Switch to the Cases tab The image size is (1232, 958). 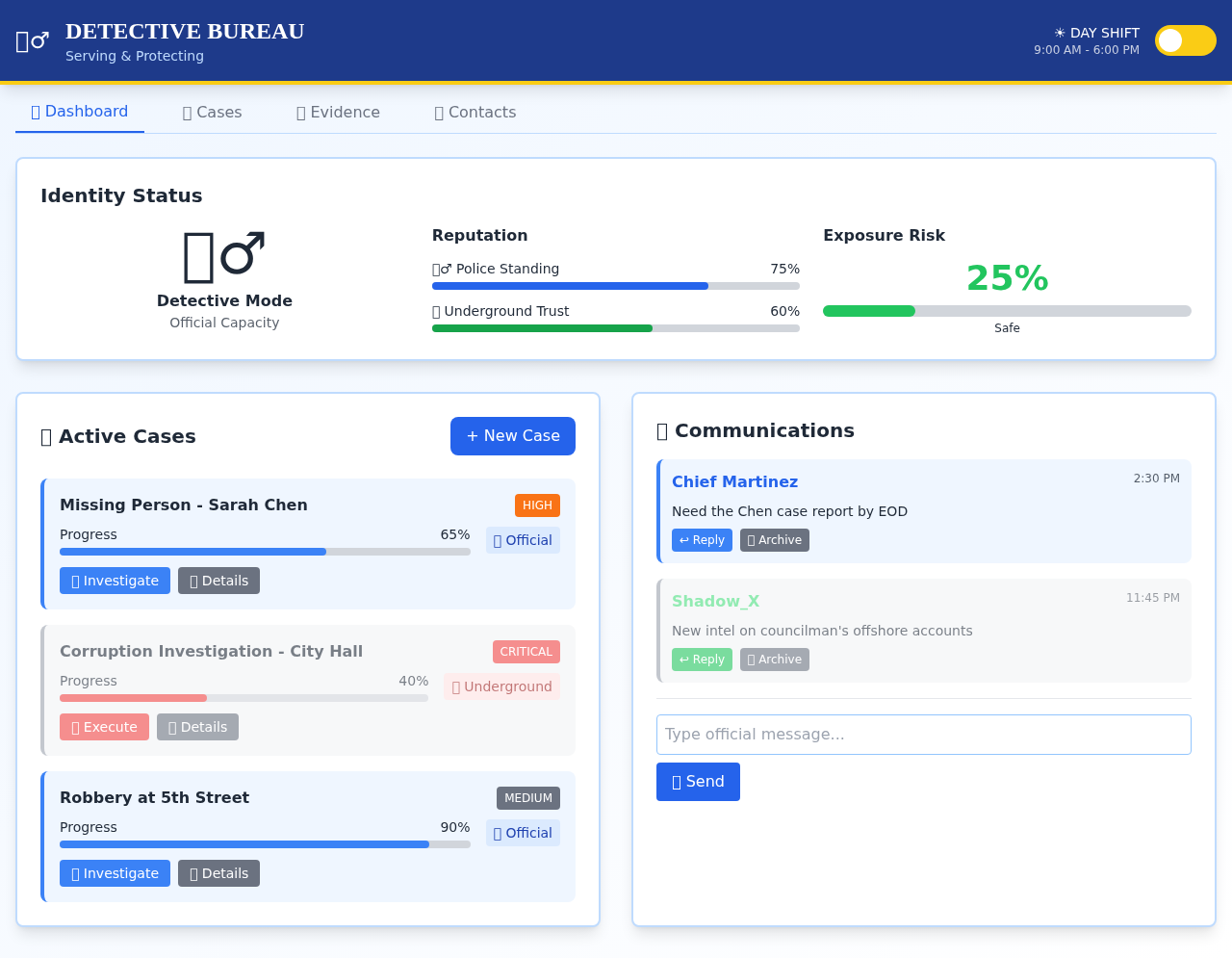[212, 113]
